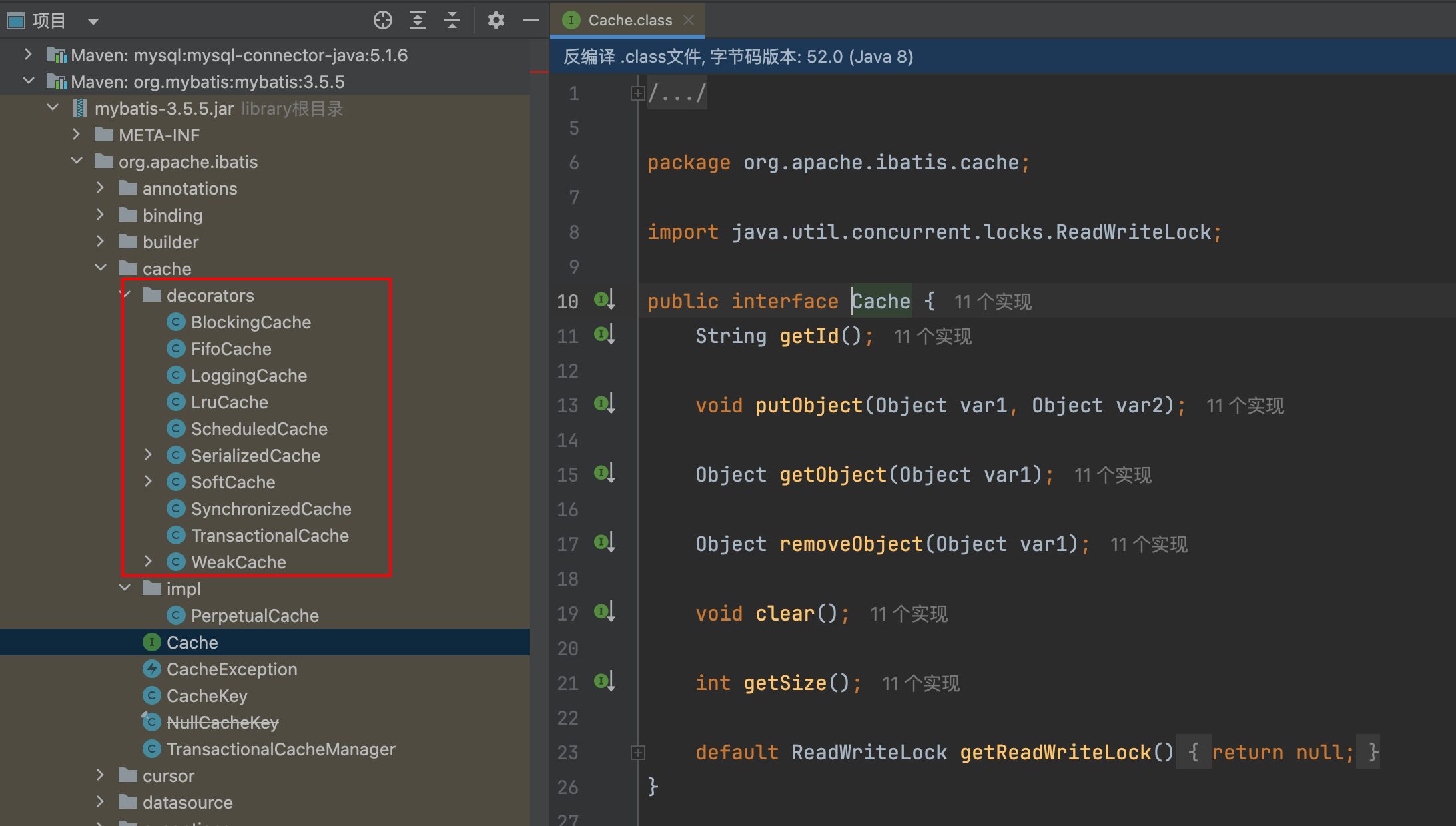Click the CacheException class icon
1456x826 pixels.
[152, 669]
